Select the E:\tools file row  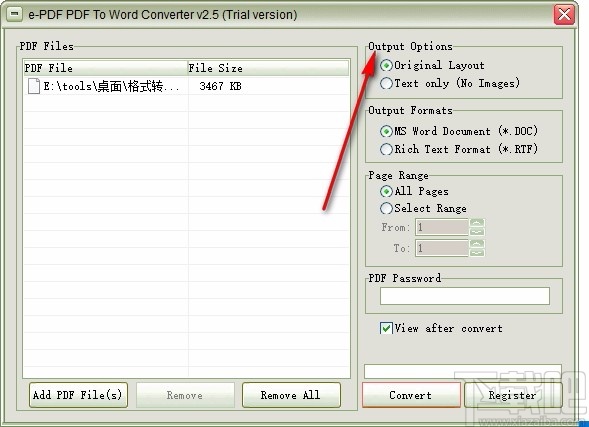pos(186,86)
